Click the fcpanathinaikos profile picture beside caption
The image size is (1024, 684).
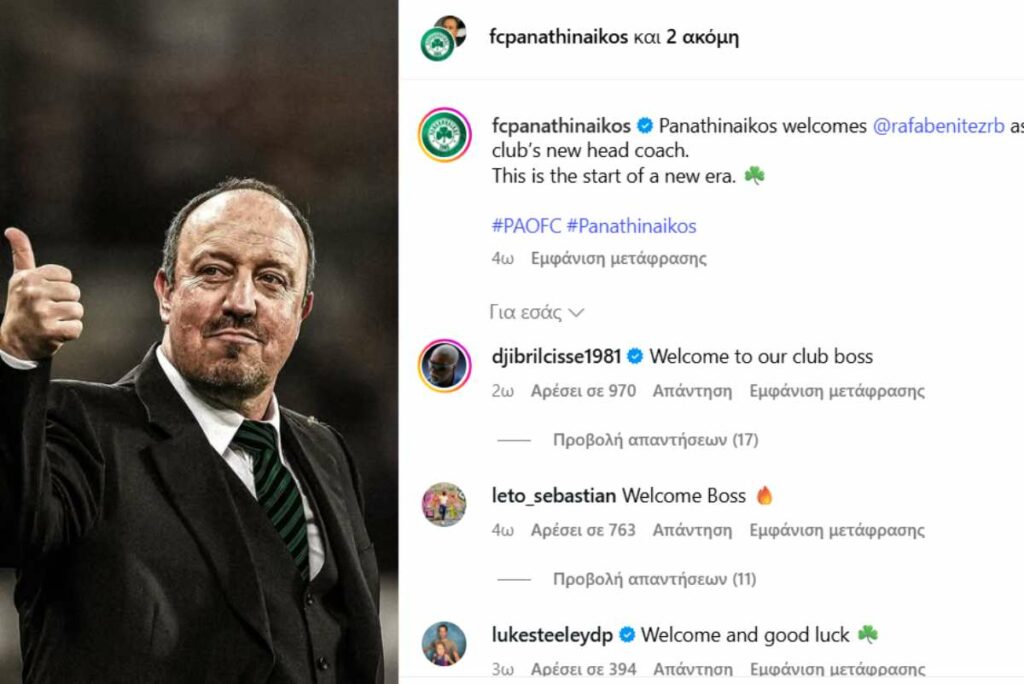click(x=444, y=135)
